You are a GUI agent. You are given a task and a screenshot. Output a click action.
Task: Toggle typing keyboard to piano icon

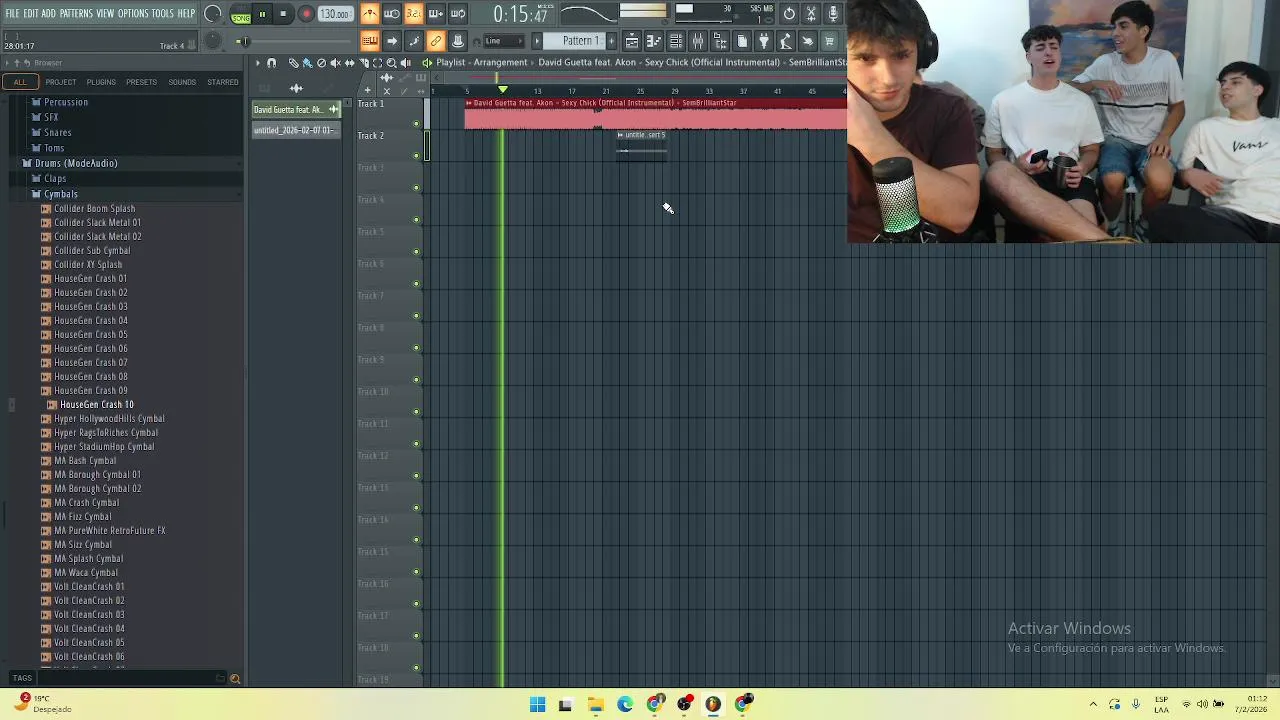[x=370, y=41]
